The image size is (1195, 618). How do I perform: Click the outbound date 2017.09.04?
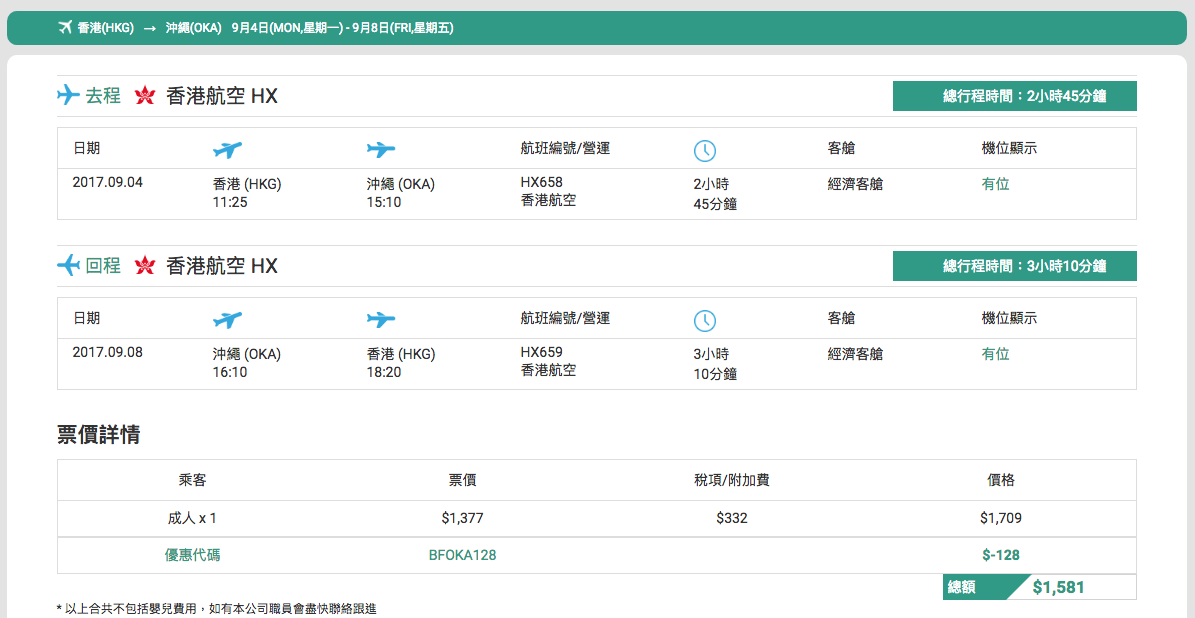(107, 182)
